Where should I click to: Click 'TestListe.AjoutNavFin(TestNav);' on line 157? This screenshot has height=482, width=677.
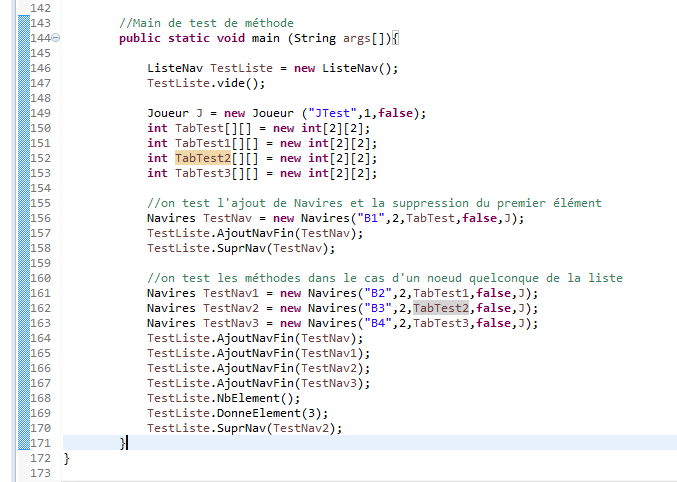tap(255, 233)
